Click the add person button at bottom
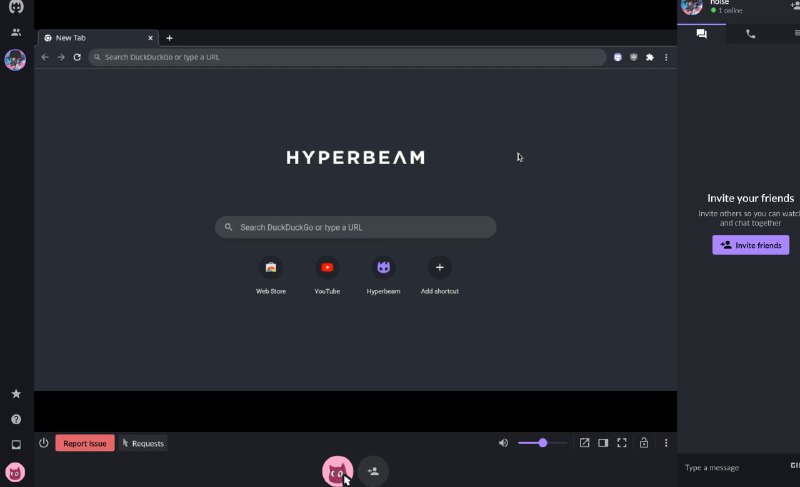 (373, 471)
